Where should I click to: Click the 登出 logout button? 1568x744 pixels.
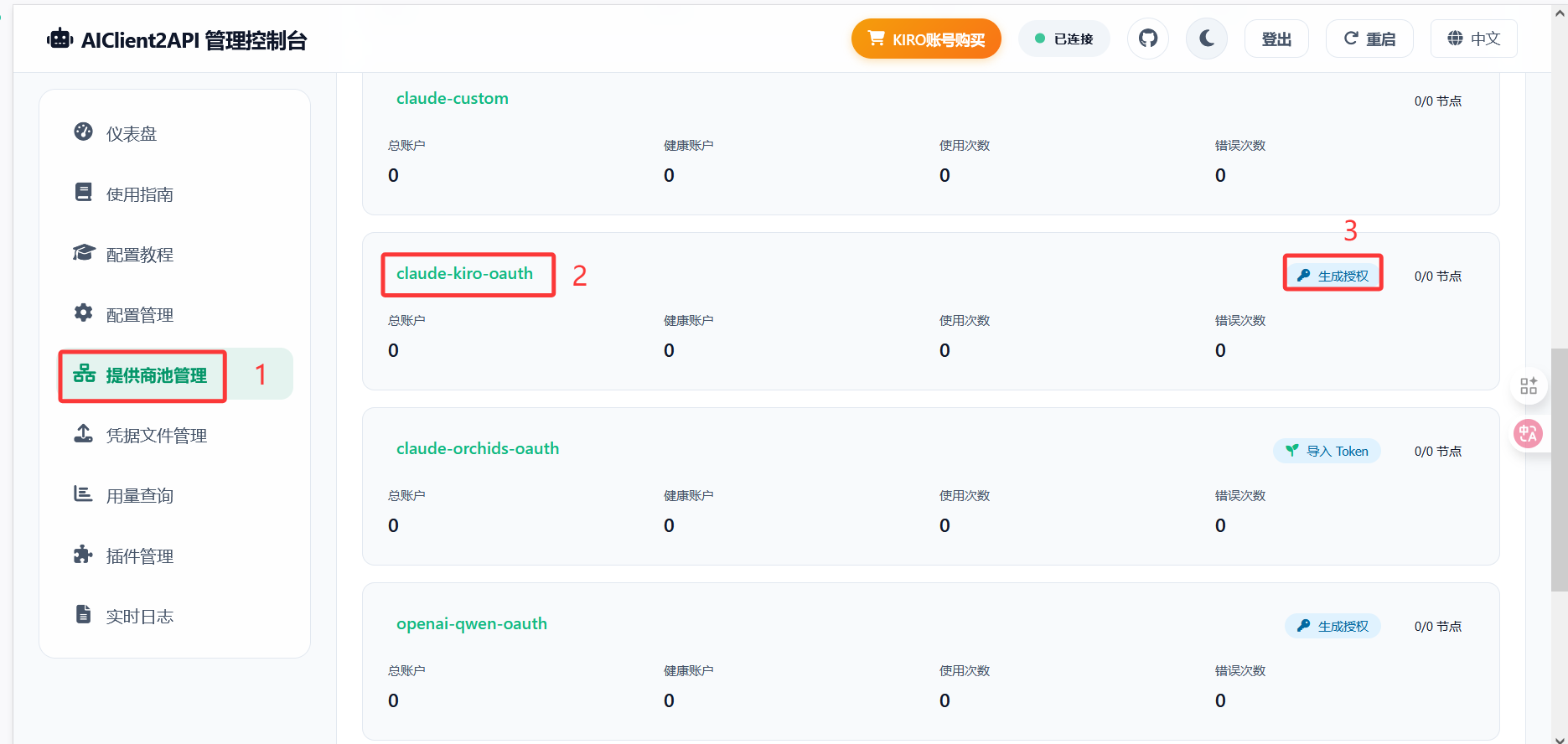pos(1276,39)
